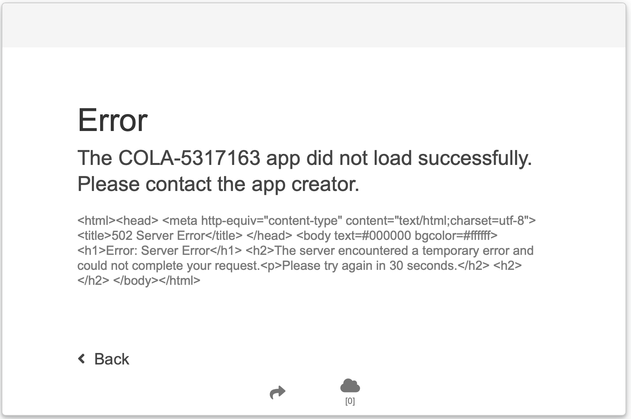This screenshot has width=631, height=419.
Task: Click the [0] counter below the cloud
Action: click(x=350, y=401)
